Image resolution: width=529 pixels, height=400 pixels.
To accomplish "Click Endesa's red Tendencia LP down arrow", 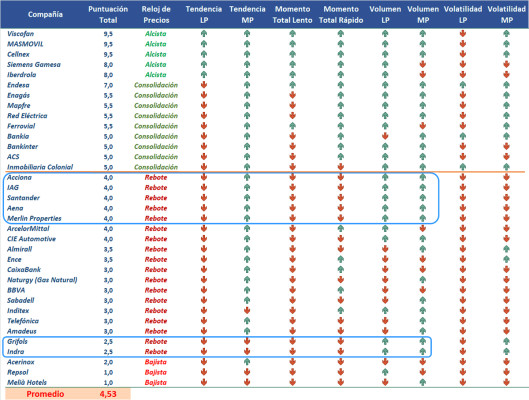I will coord(204,85).
